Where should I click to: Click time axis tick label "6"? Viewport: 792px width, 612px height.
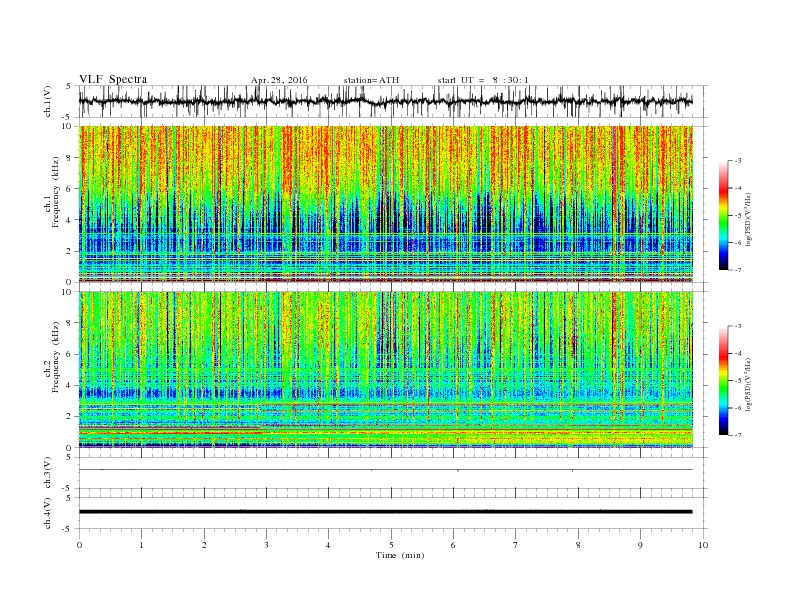tap(454, 545)
